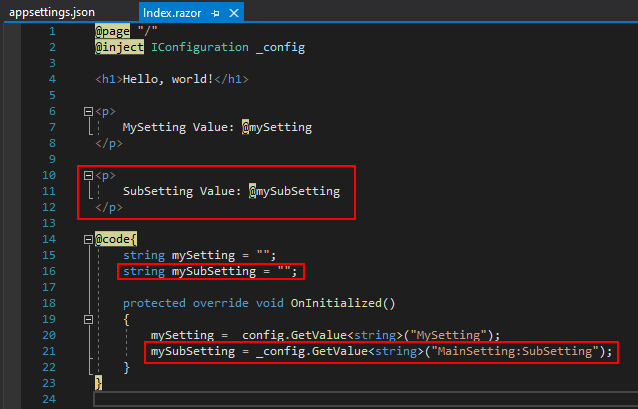
Task: Click line number 21 in the gutter
Action: [x=49, y=351]
